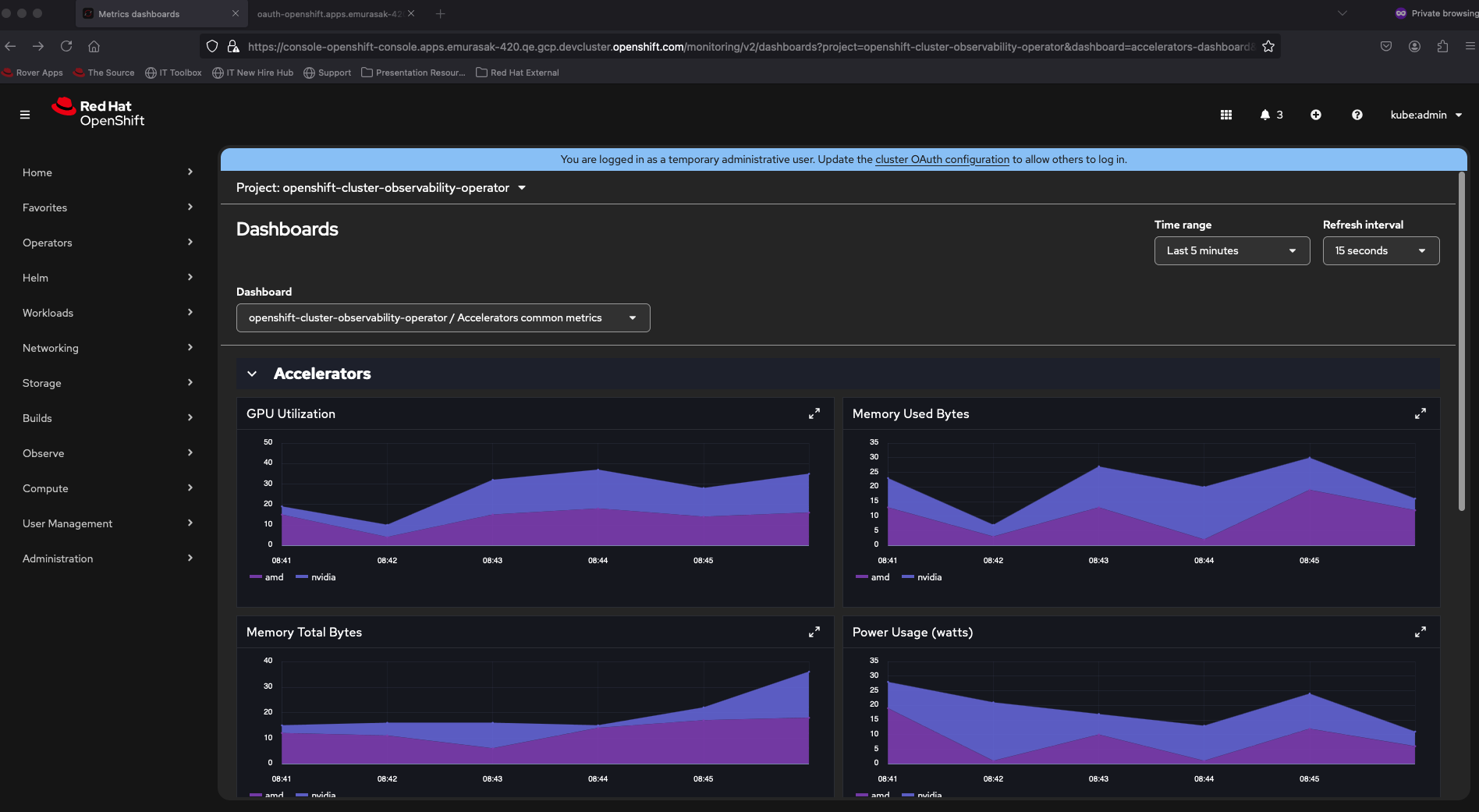
Task: Toggle nvidia series in Memory Used Bytes legend
Action: (x=922, y=577)
